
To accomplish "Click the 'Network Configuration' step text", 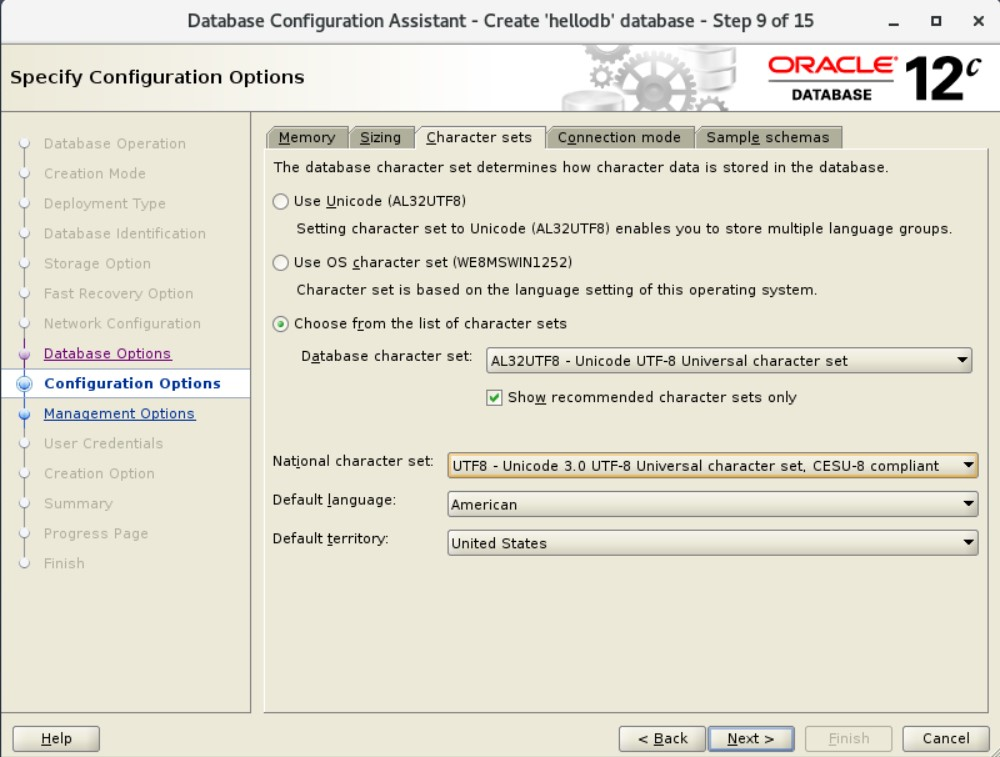I will [x=122, y=323].
